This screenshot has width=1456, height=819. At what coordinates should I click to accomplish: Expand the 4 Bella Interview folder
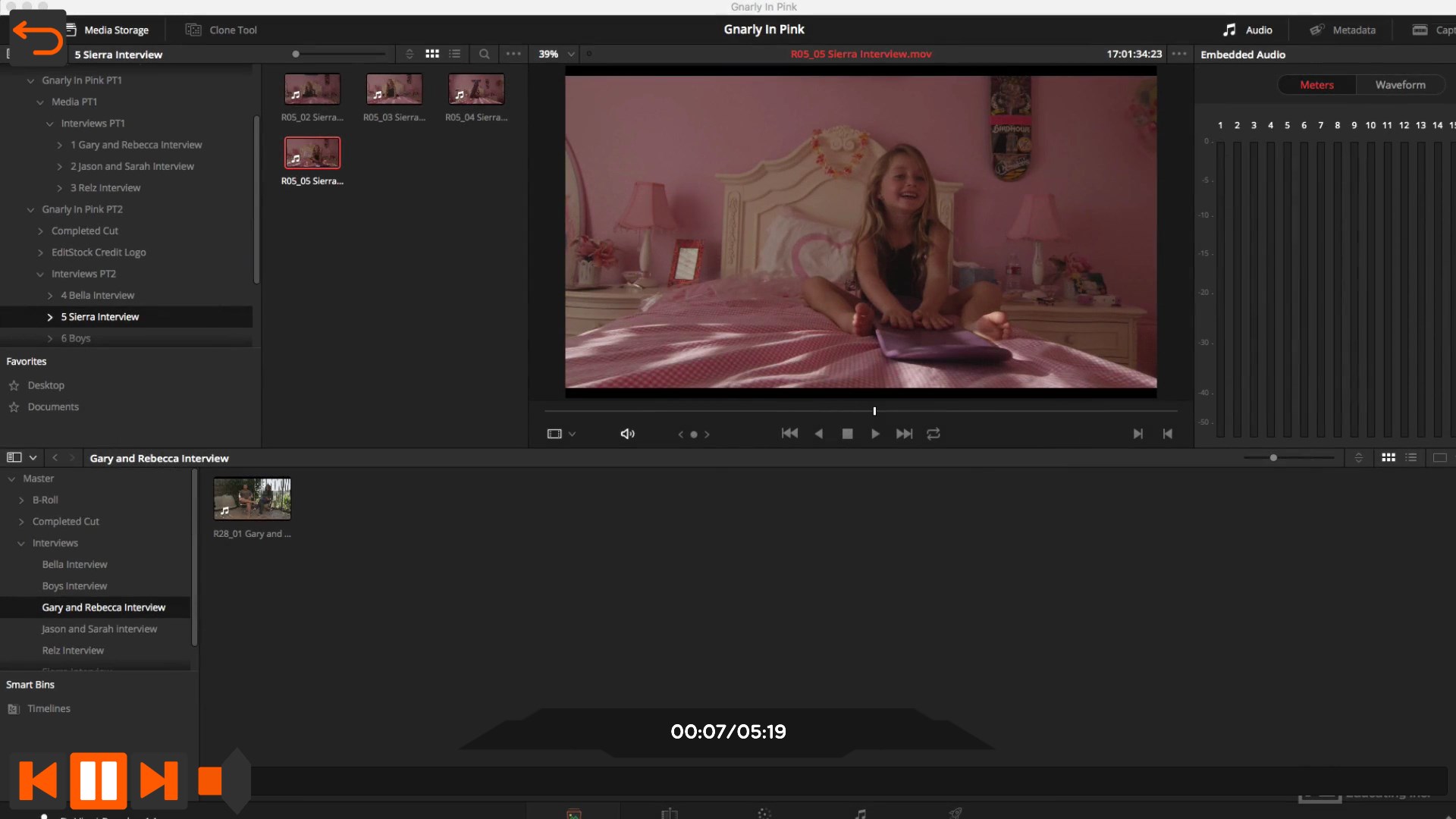click(50, 295)
